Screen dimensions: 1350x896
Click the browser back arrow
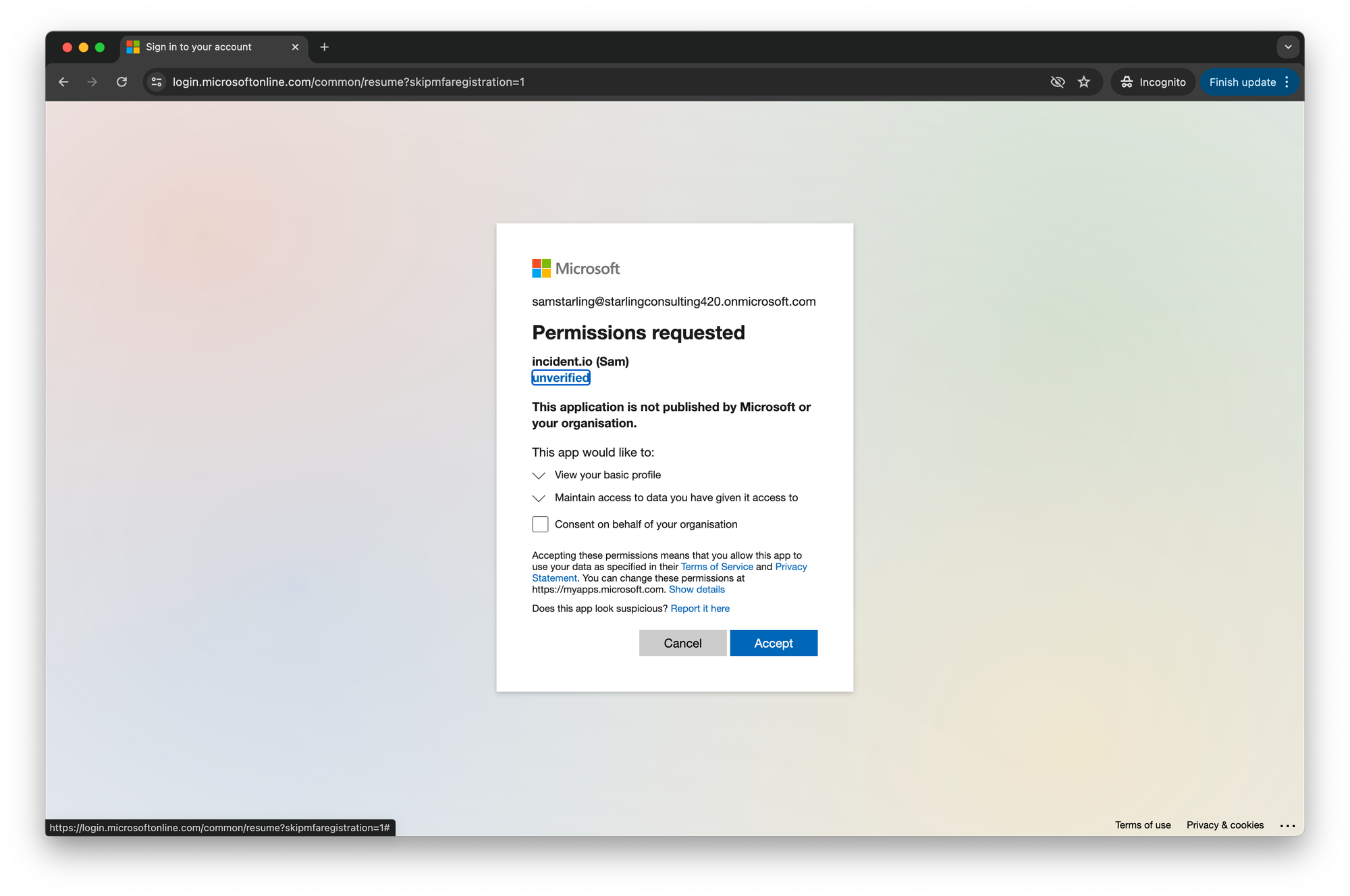coord(63,82)
